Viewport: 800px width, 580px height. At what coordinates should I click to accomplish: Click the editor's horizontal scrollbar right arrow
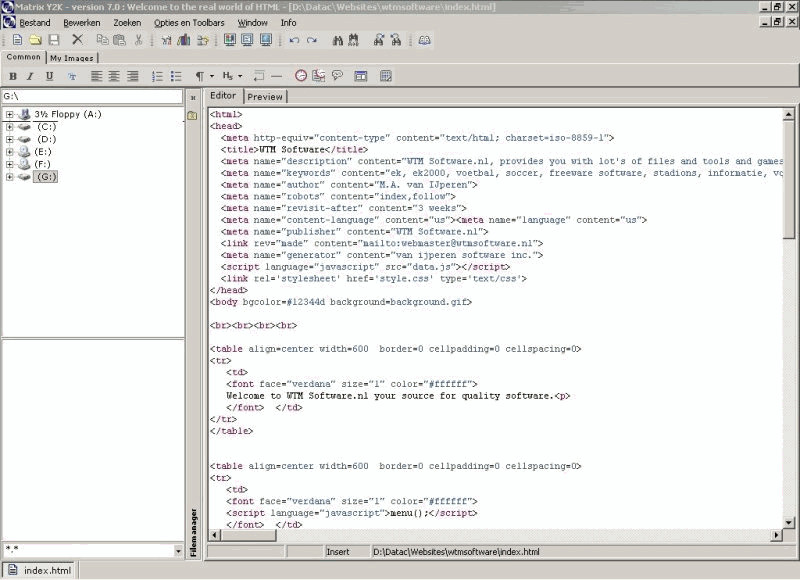click(777, 535)
